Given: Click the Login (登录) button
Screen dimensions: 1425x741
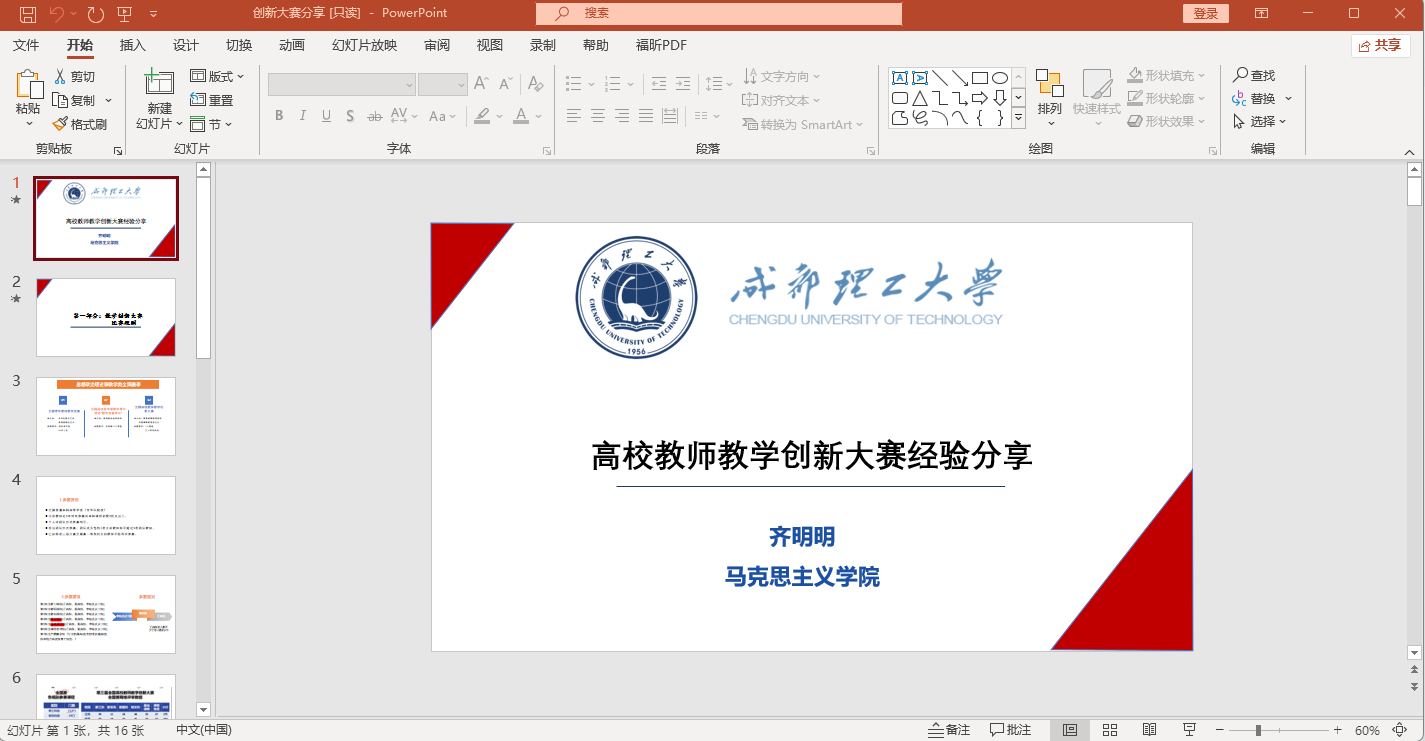Looking at the screenshot, I should pyautogui.click(x=1205, y=13).
